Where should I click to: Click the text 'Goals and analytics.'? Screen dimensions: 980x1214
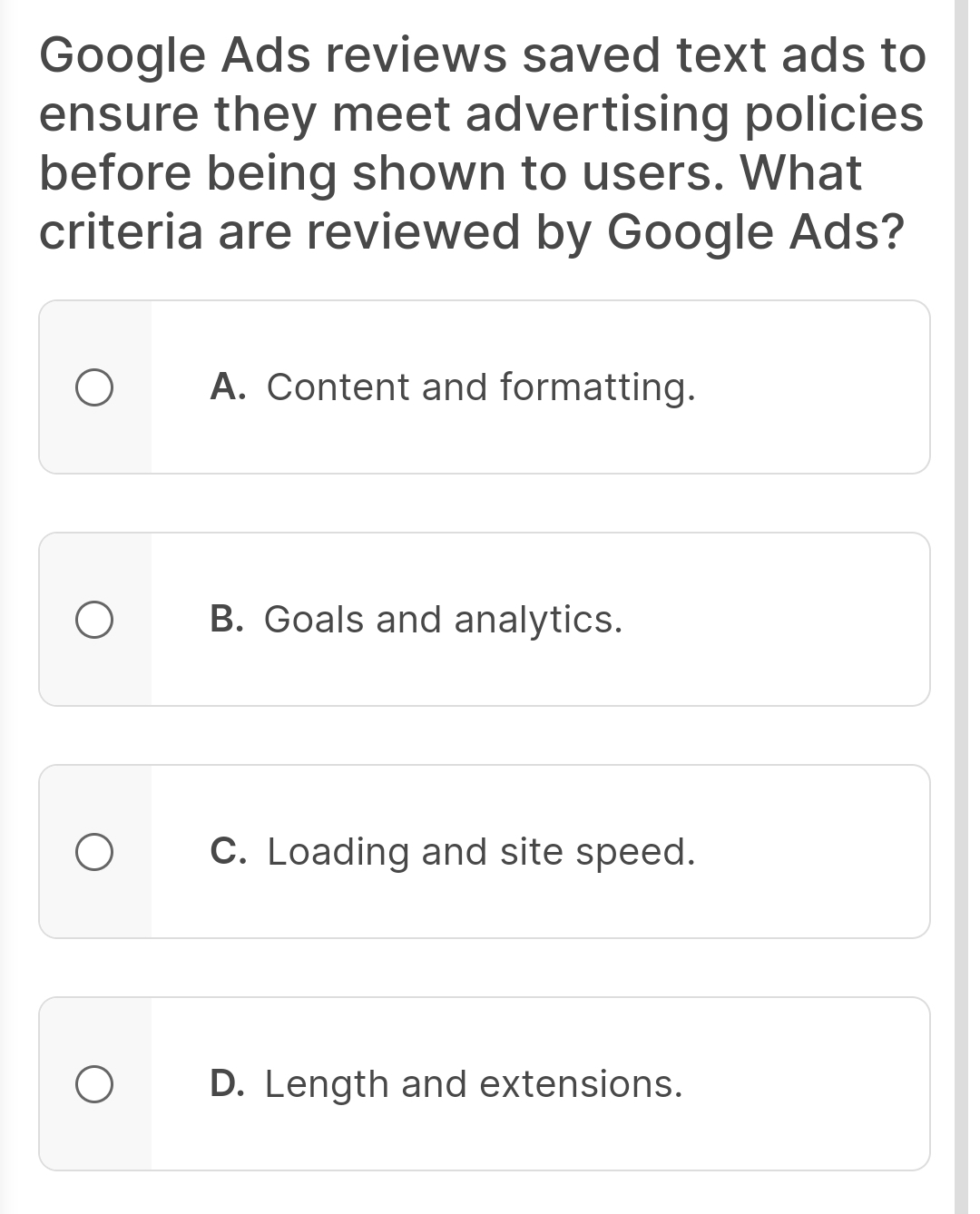pyautogui.click(x=443, y=620)
